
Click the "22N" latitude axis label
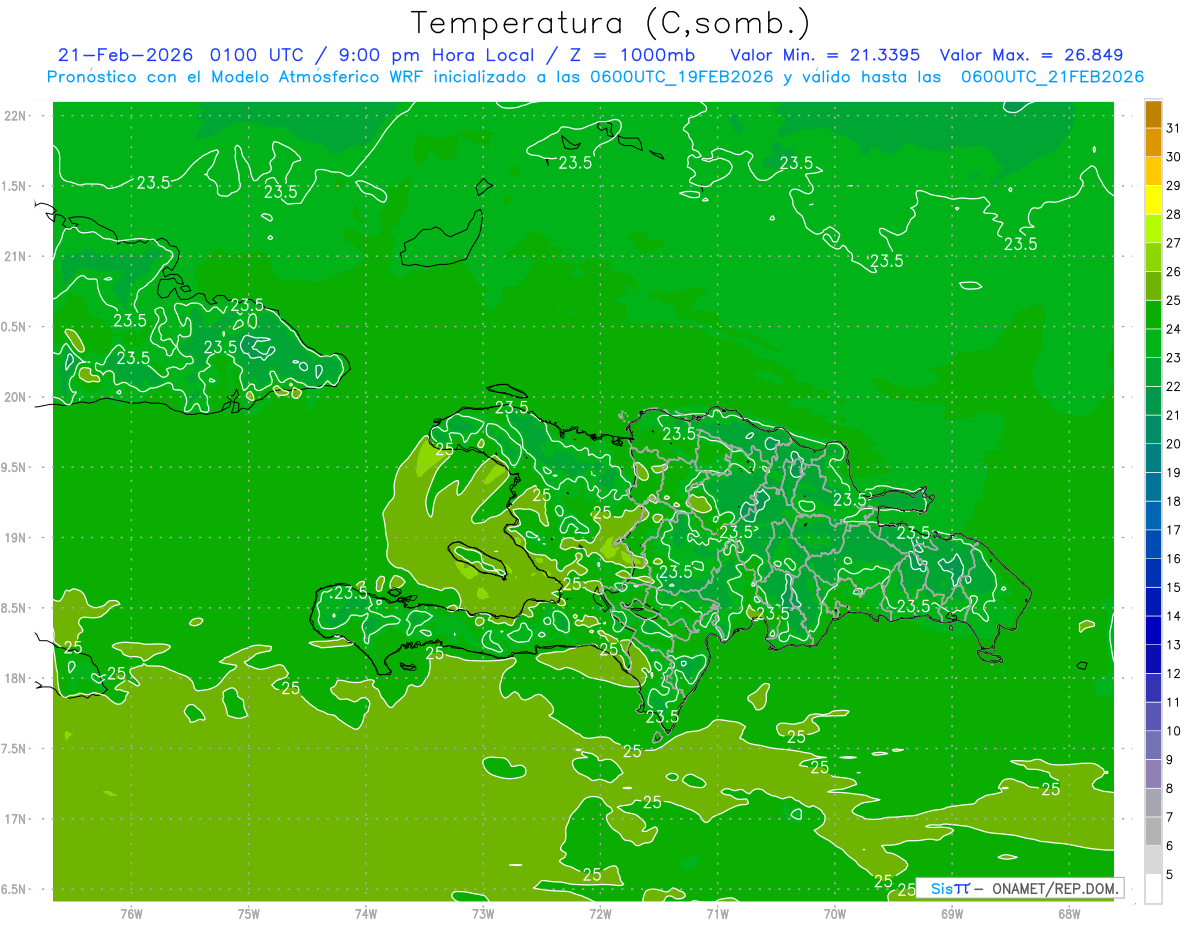coord(14,116)
